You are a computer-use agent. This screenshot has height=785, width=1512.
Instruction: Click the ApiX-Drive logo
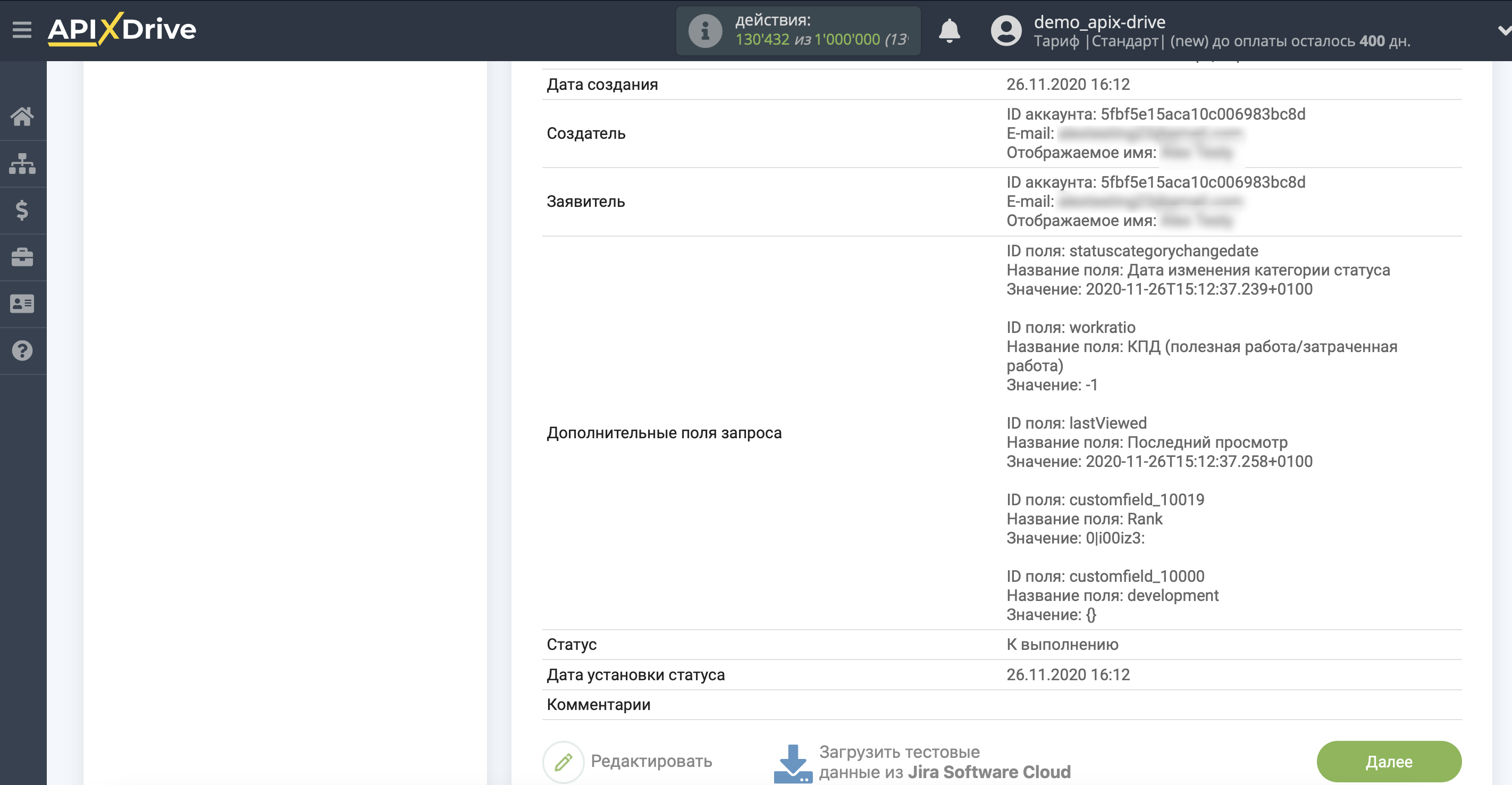[122, 29]
